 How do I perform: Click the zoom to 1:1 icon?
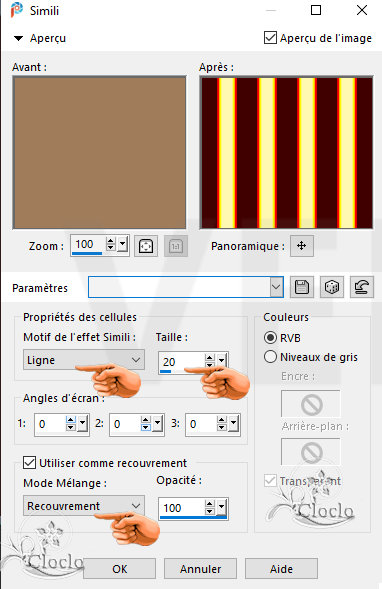click(176, 246)
